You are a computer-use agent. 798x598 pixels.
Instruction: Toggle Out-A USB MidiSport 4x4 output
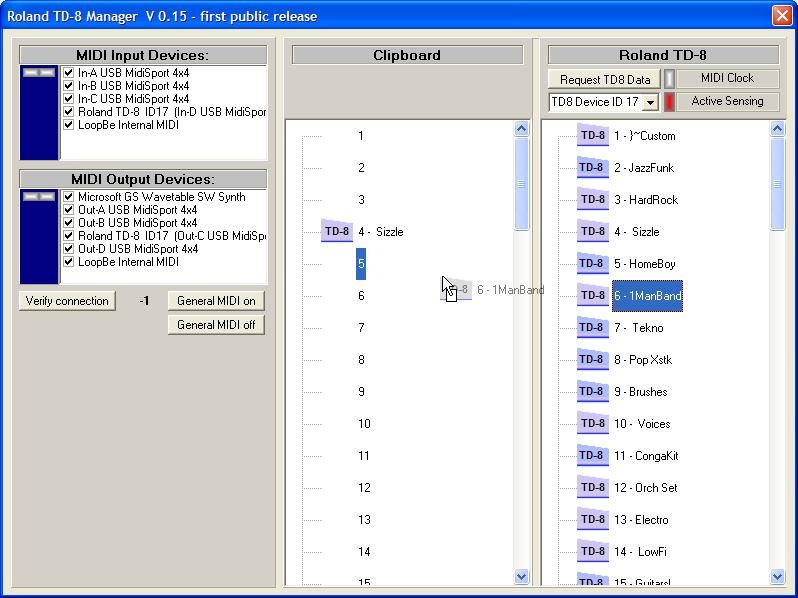coord(69,210)
